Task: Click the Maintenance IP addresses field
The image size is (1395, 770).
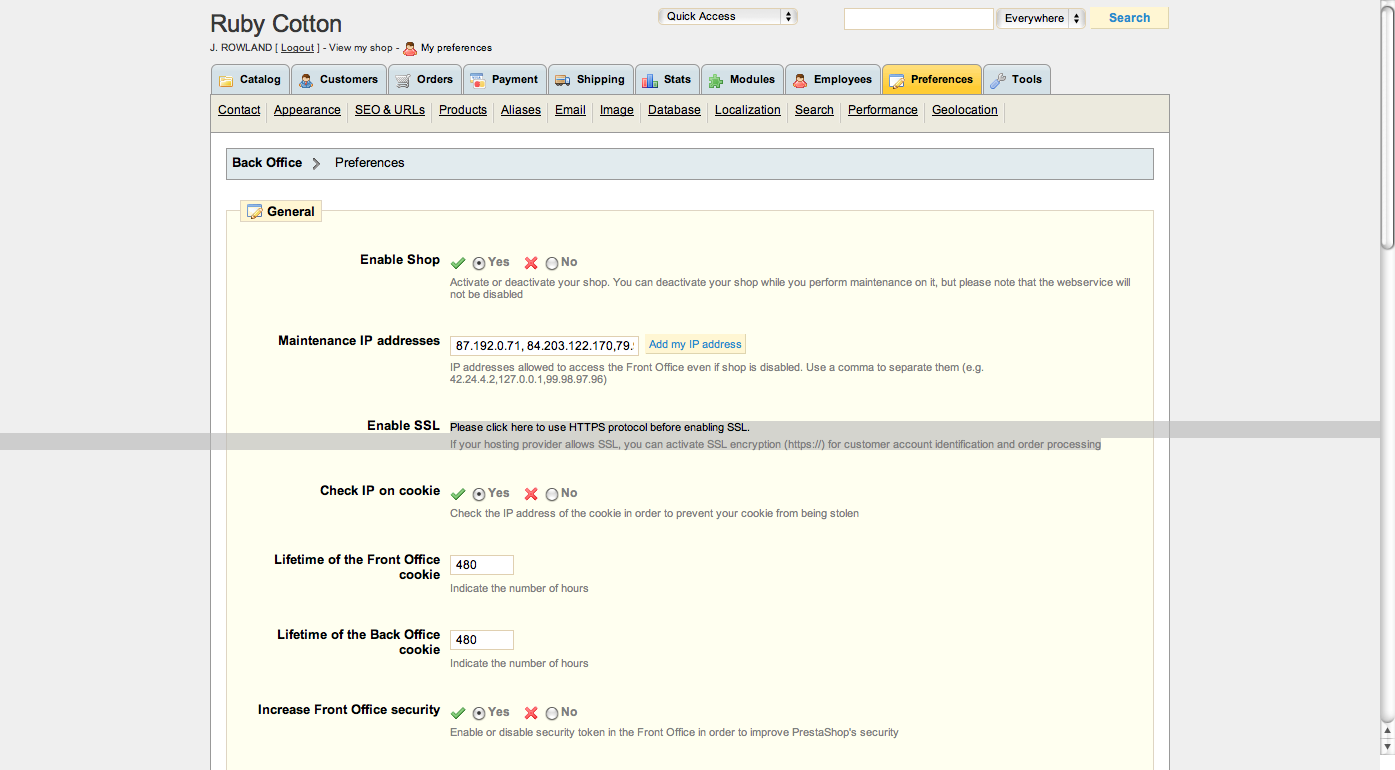Action: [544, 345]
